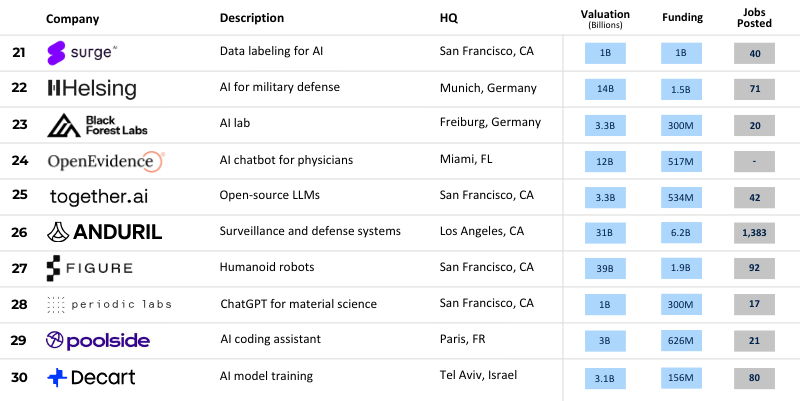Select Anduril's 1,383 jobs posted cell
Screen dimensions: 800x401
click(754, 232)
